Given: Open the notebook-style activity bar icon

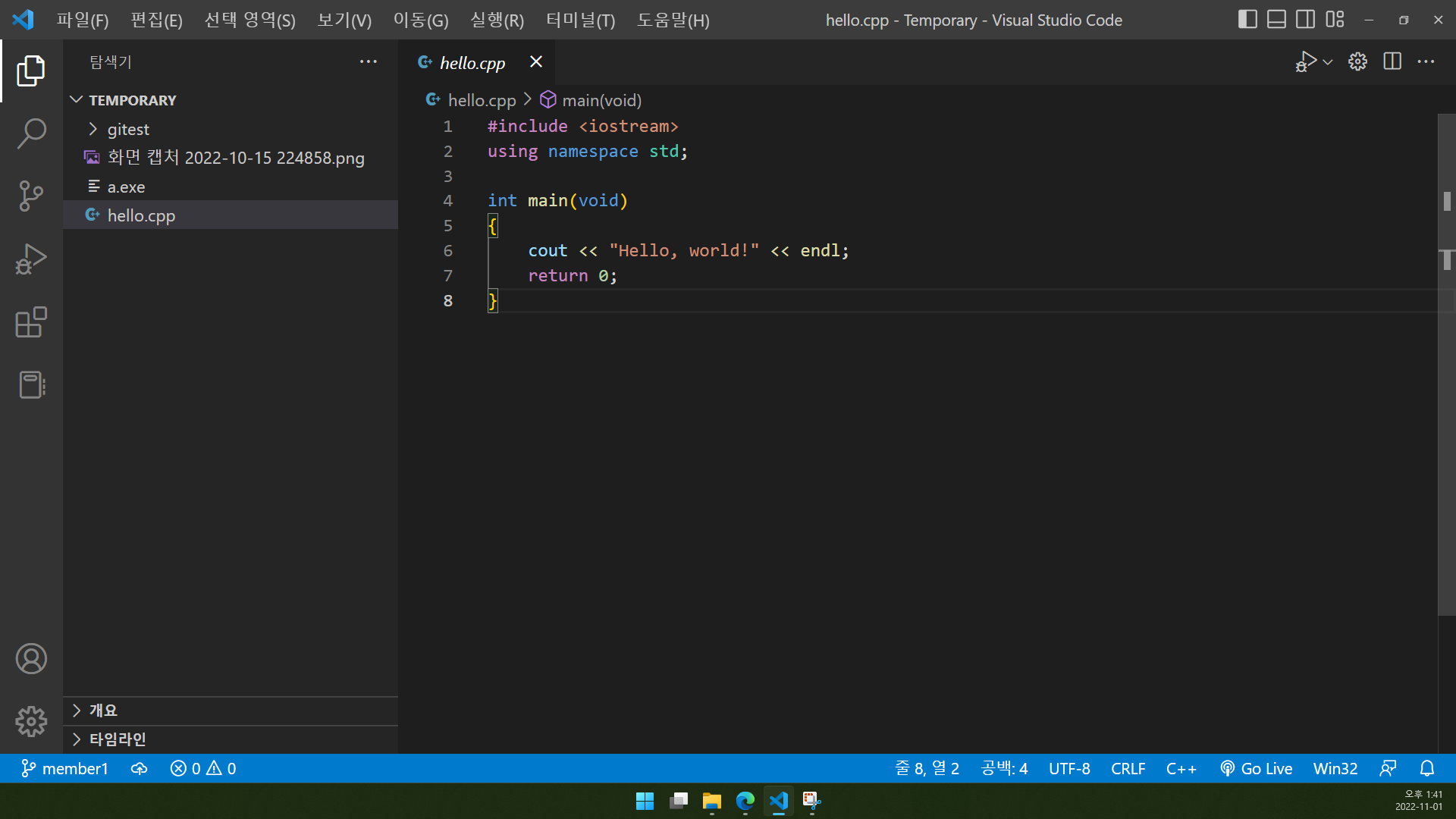Looking at the screenshot, I should click(x=31, y=385).
